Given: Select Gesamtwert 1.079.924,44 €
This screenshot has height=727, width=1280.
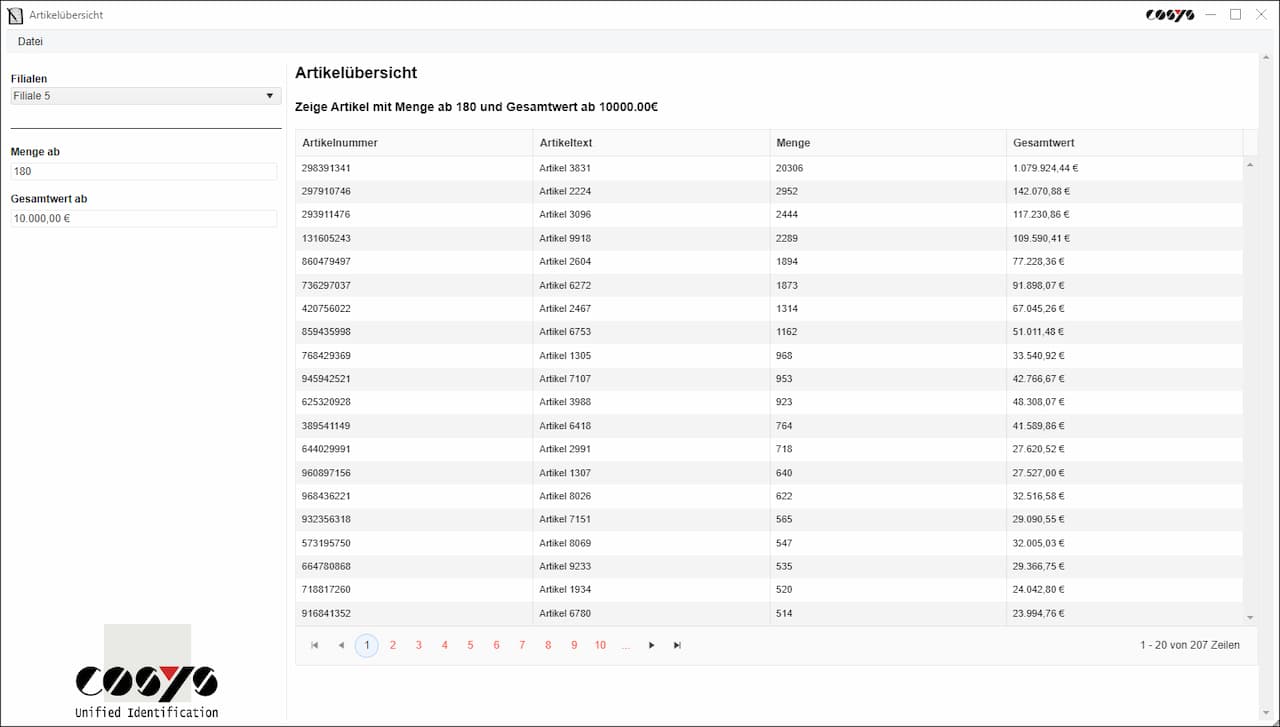Looking at the screenshot, I should [1125, 168].
